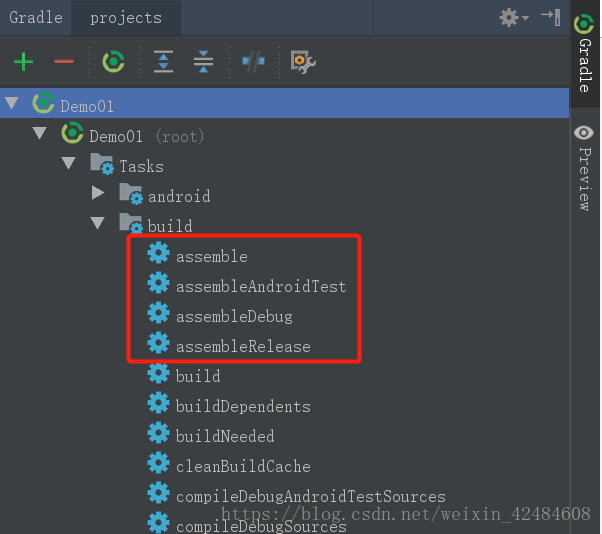Select the build folder label
The width and height of the screenshot is (602, 534).
coord(170,226)
